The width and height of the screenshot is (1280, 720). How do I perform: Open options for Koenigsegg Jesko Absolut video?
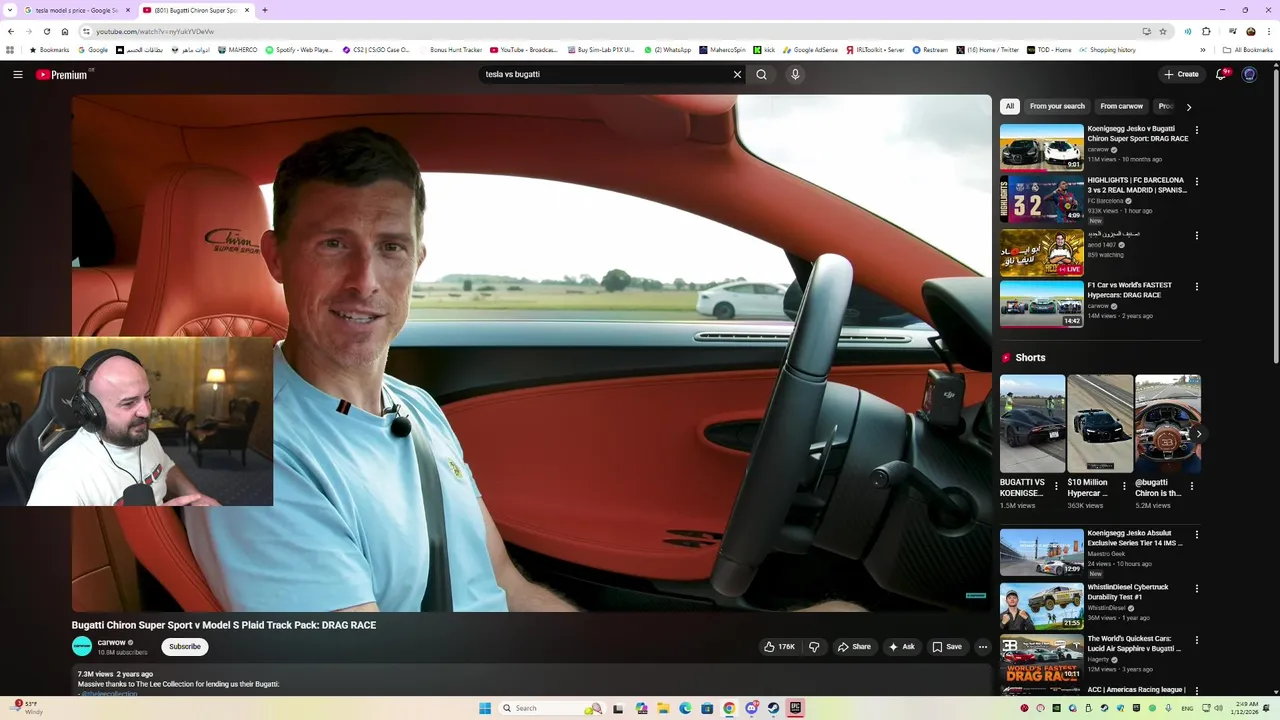tap(1196, 535)
